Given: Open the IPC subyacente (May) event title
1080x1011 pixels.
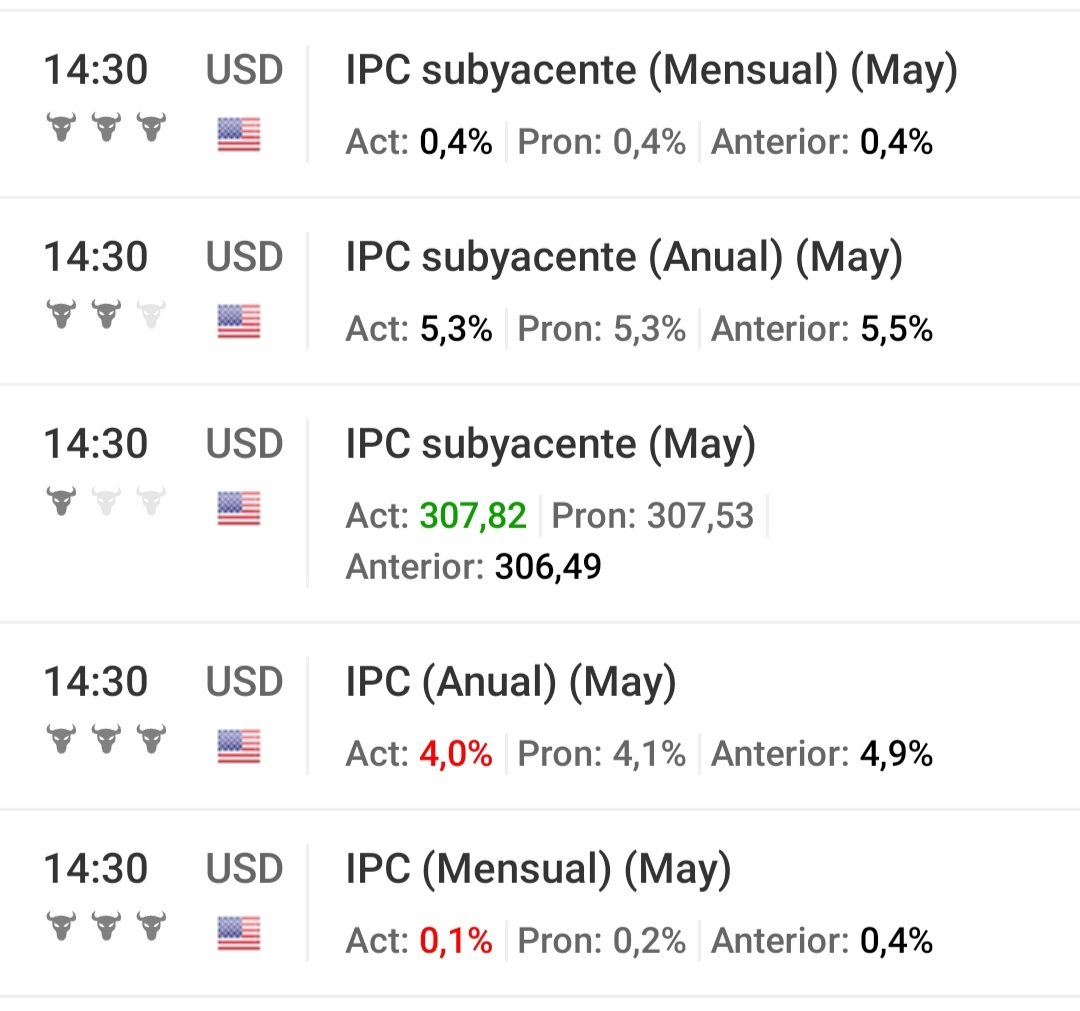Looking at the screenshot, I should pos(550,444).
